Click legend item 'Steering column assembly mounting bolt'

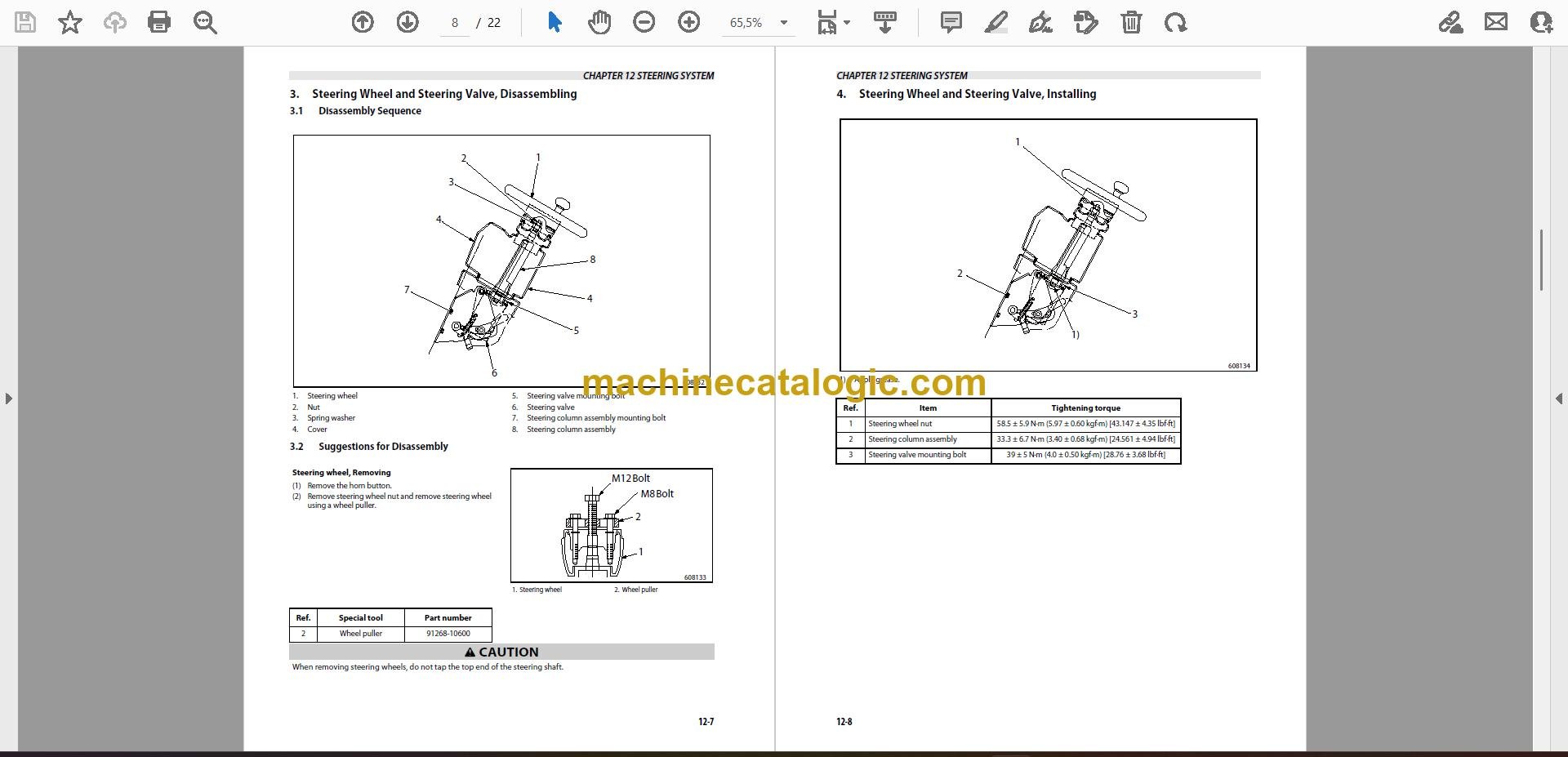point(596,418)
